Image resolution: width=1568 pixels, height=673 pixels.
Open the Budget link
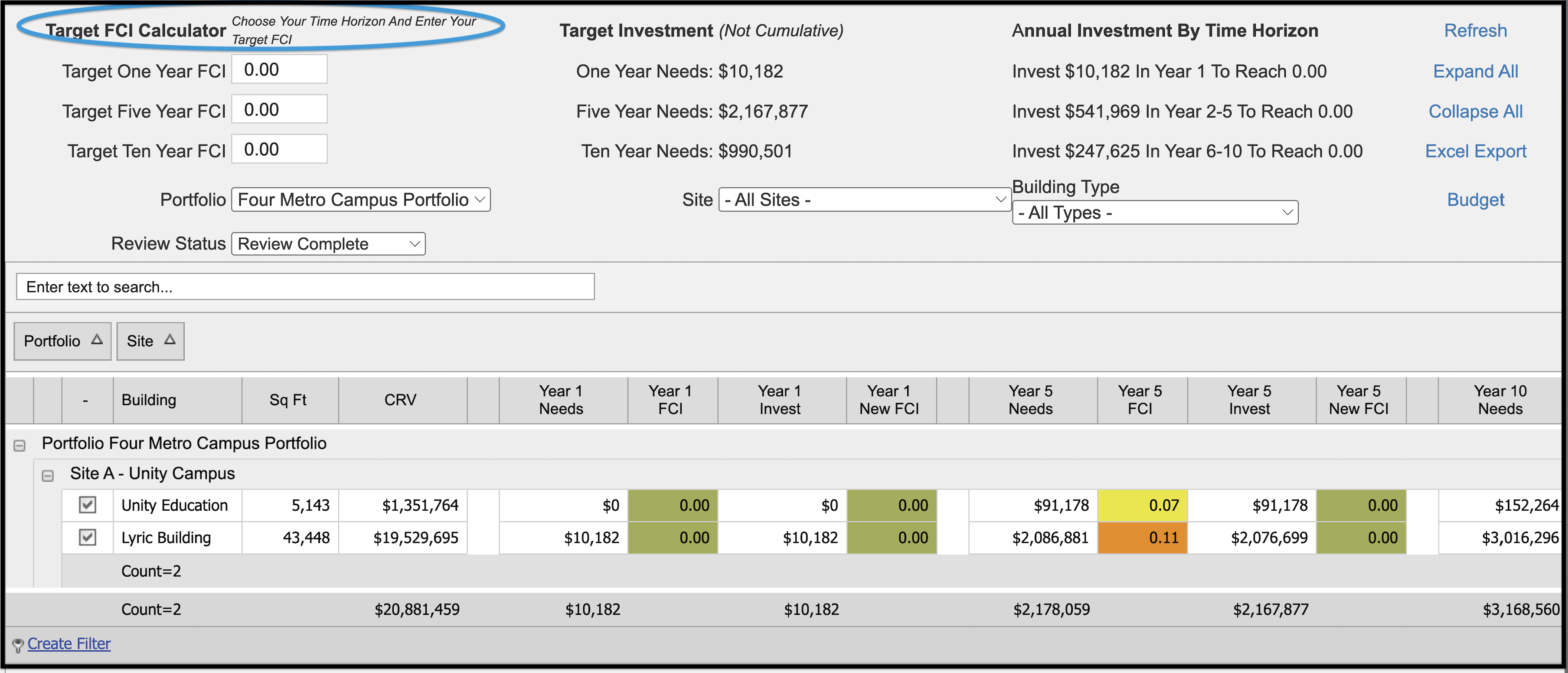point(1476,200)
